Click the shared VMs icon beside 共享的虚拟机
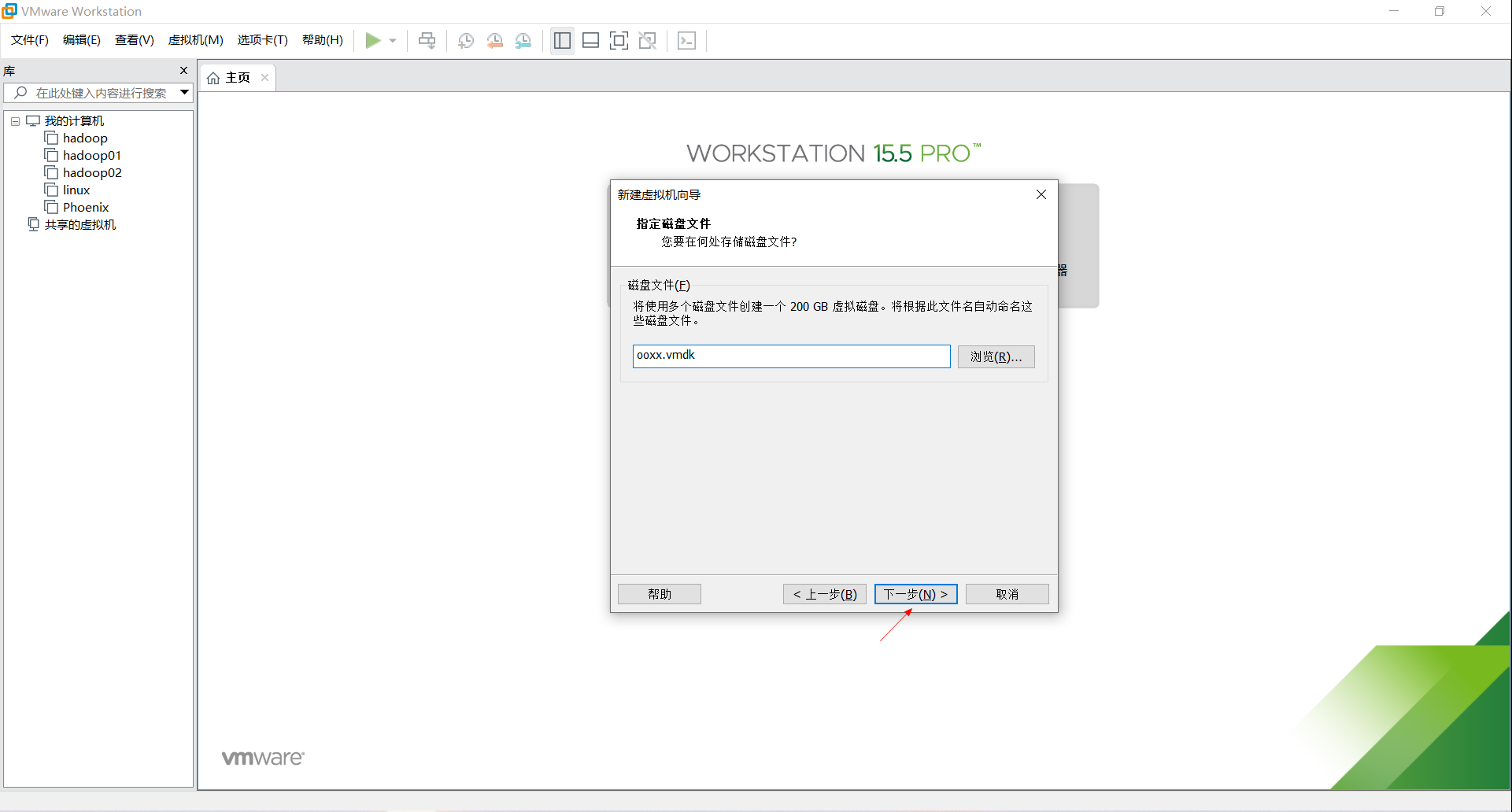This screenshot has width=1512, height=812. pyautogui.click(x=33, y=225)
